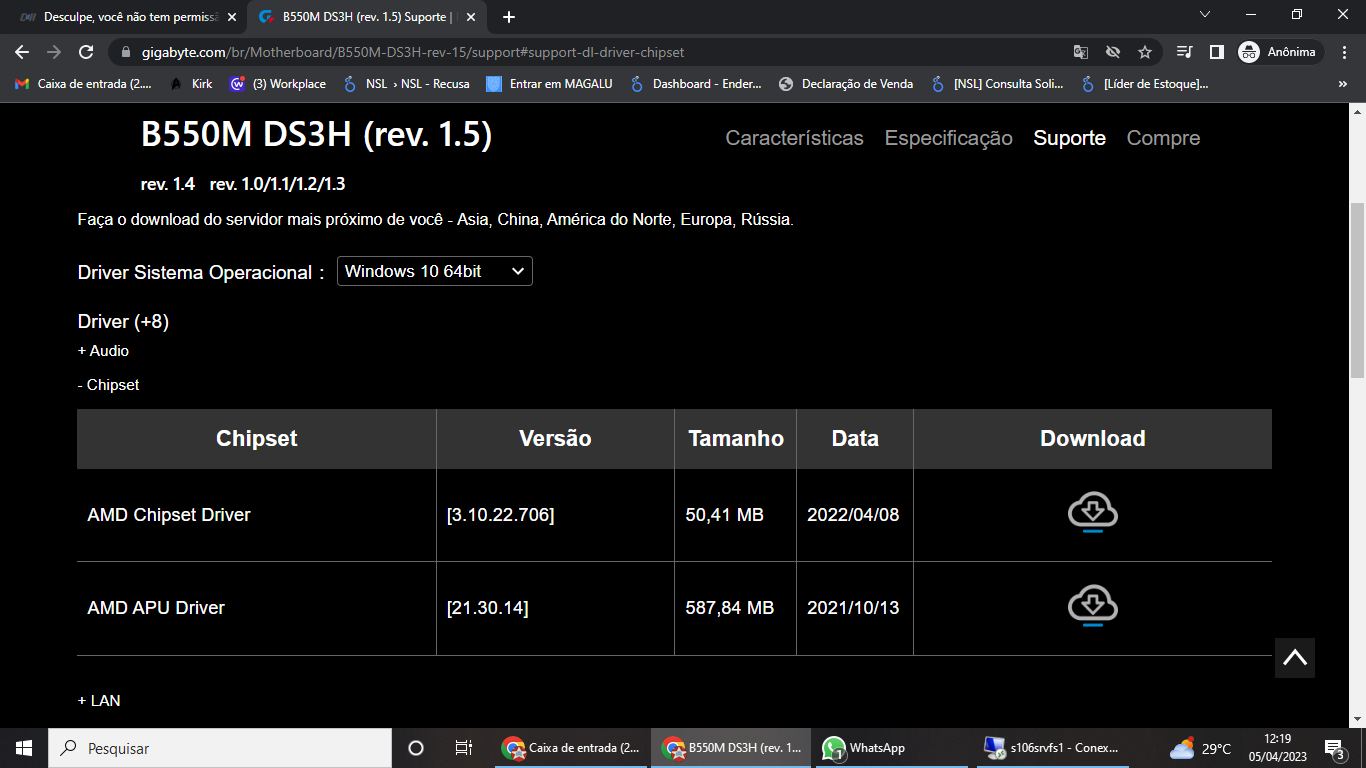
Task: Open the Windows Start menu
Action: click(24, 748)
